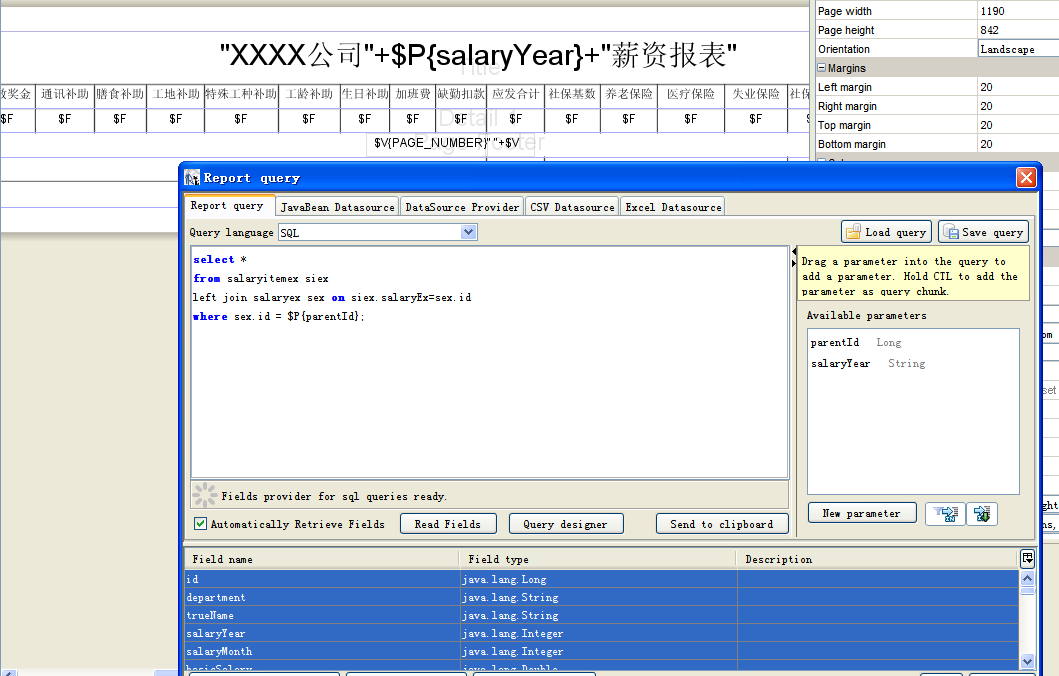The width and height of the screenshot is (1059, 676).
Task: Select the Excel Datasource tab
Action: tap(672, 207)
